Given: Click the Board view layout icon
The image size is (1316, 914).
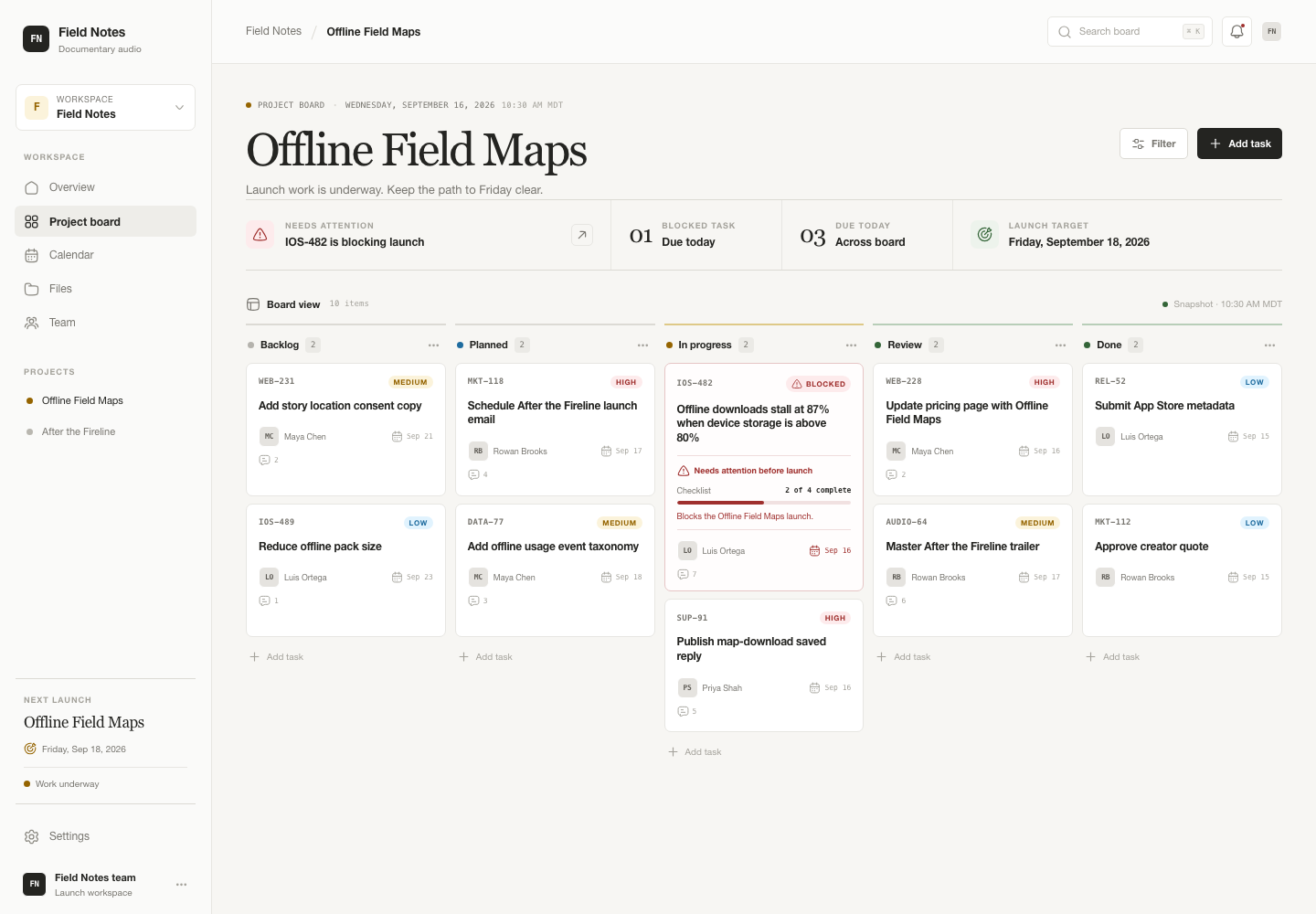Looking at the screenshot, I should [253, 304].
